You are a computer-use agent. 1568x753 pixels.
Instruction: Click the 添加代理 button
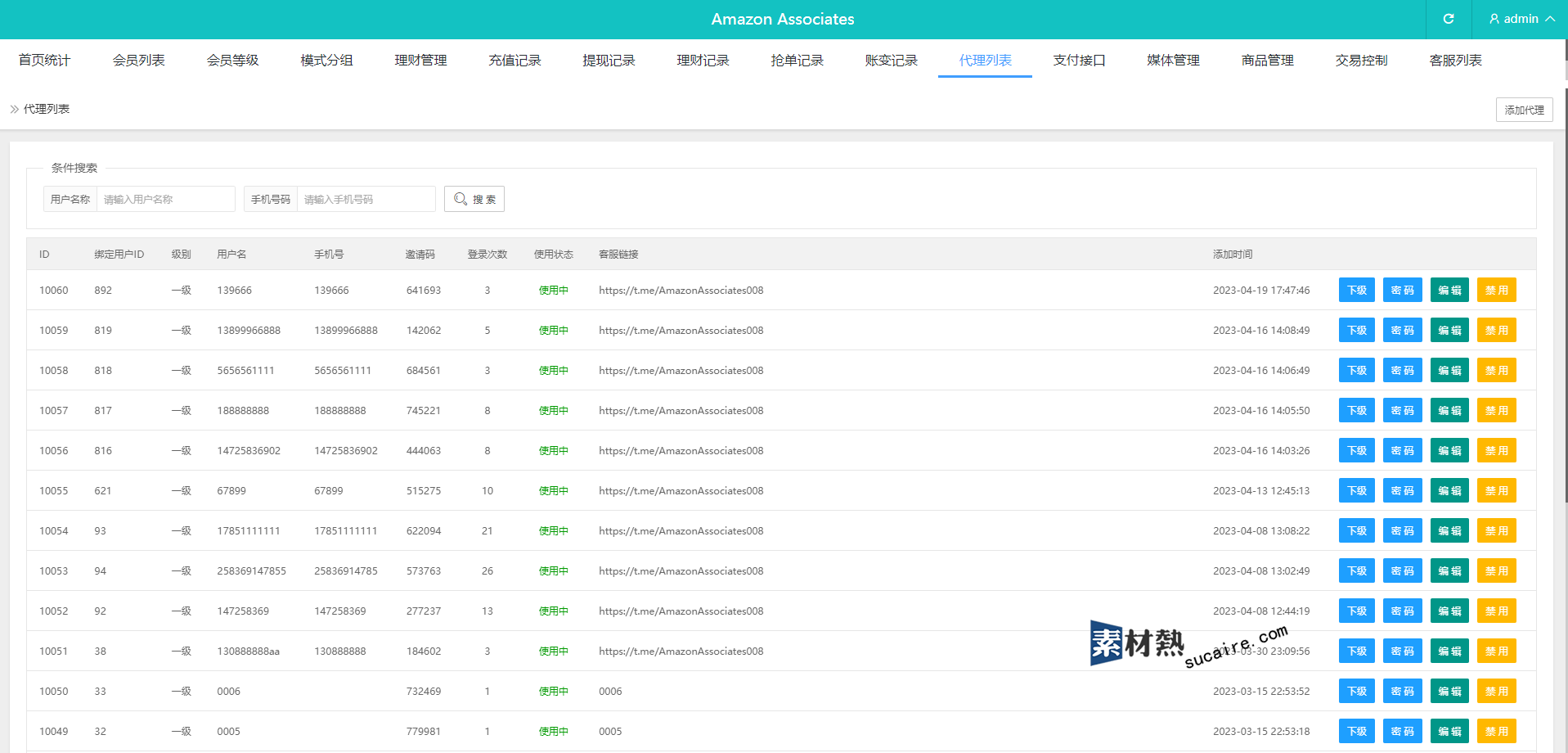coord(1525,110)
